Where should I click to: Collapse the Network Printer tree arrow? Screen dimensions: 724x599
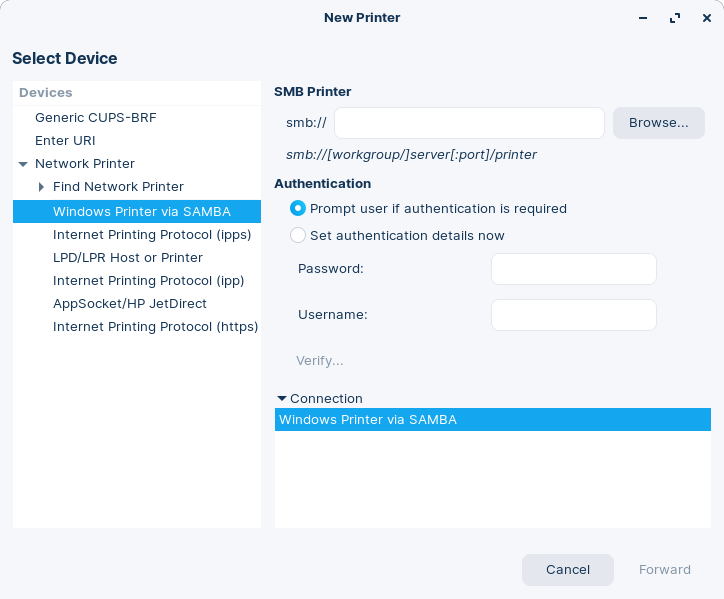pyautogui.click(x=23, y=164)
